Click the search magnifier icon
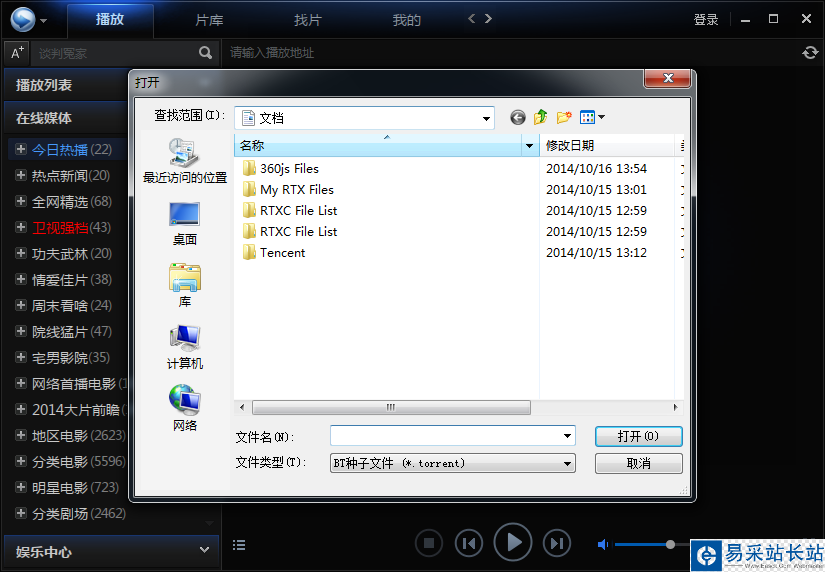Image resolution: width=825 pixels, height=572 pixels. click(205, 53)
